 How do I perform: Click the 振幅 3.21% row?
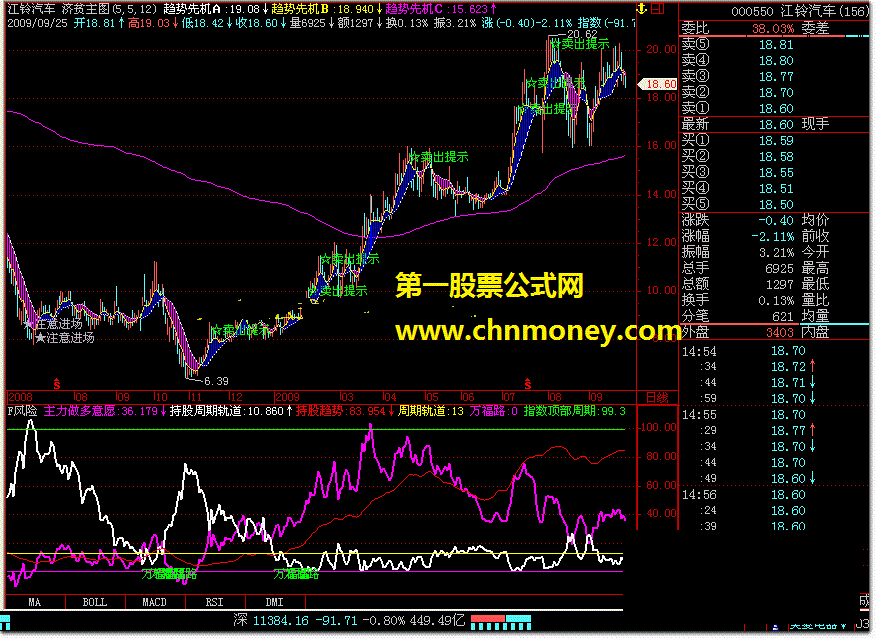(737, 253)
